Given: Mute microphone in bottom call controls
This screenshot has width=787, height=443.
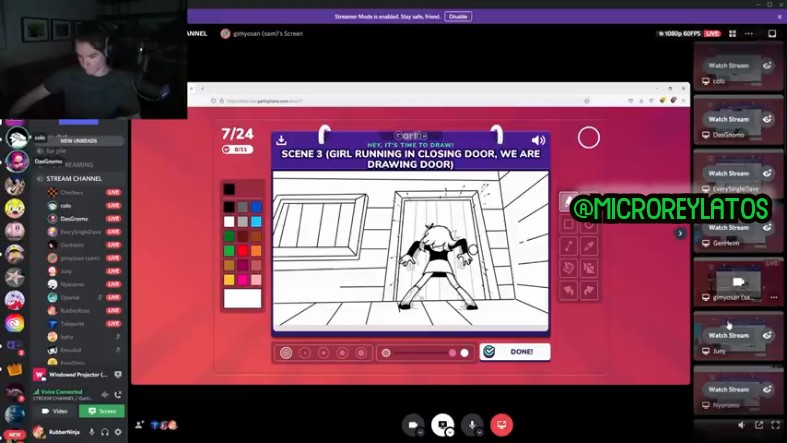Looking at the screenshot, I should 471,424.
